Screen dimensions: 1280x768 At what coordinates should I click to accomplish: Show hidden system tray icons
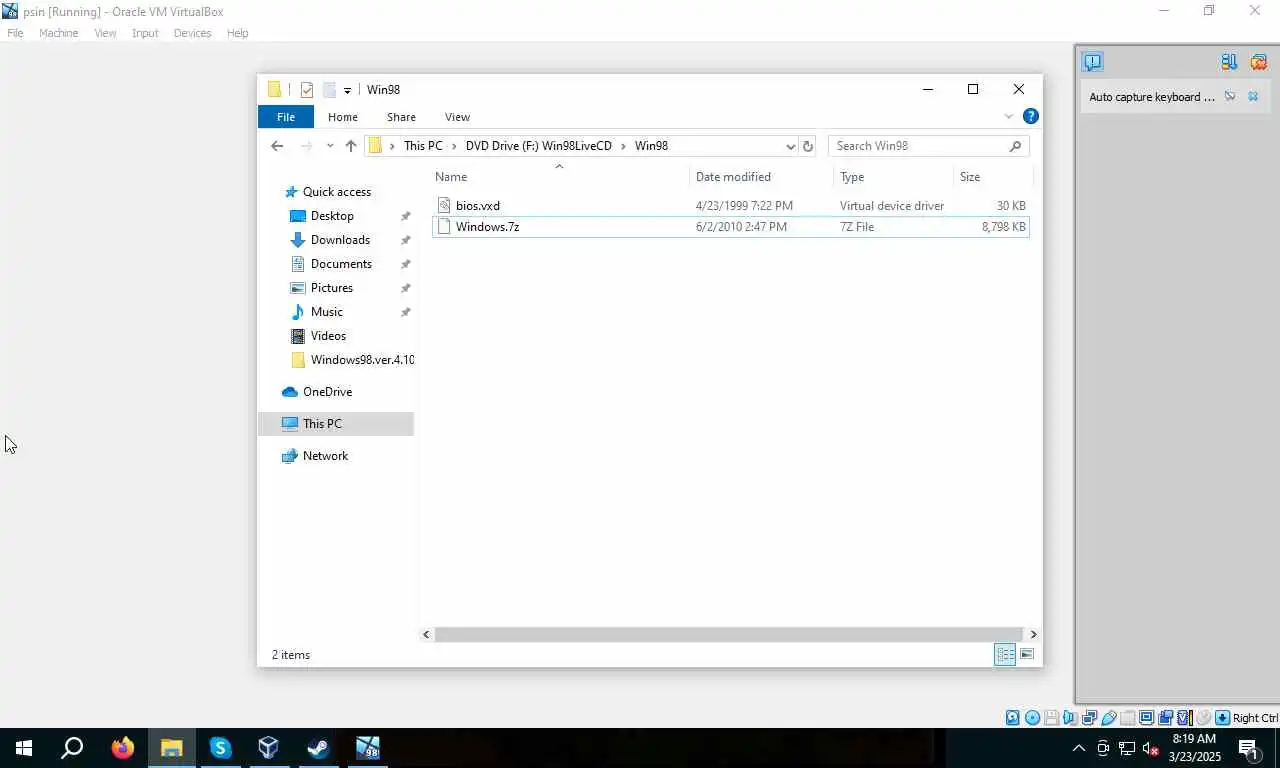click(1078, 748)
